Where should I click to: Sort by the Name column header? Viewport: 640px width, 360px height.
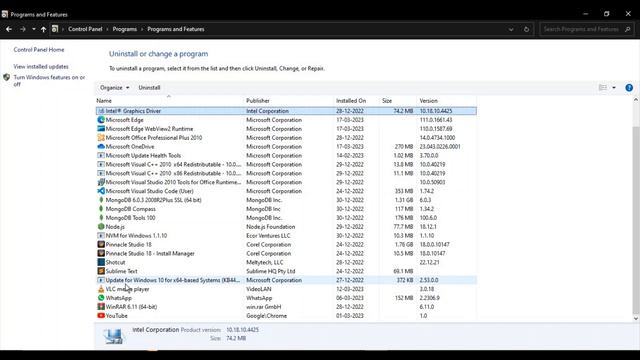coord(169,100)
